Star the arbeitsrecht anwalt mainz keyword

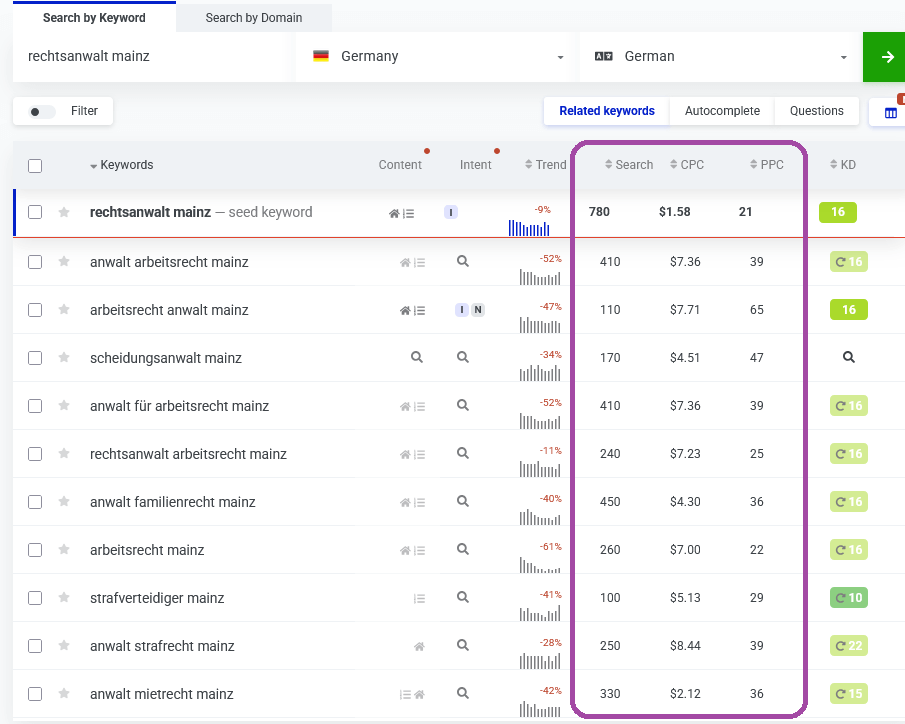[x=64, y=309]
